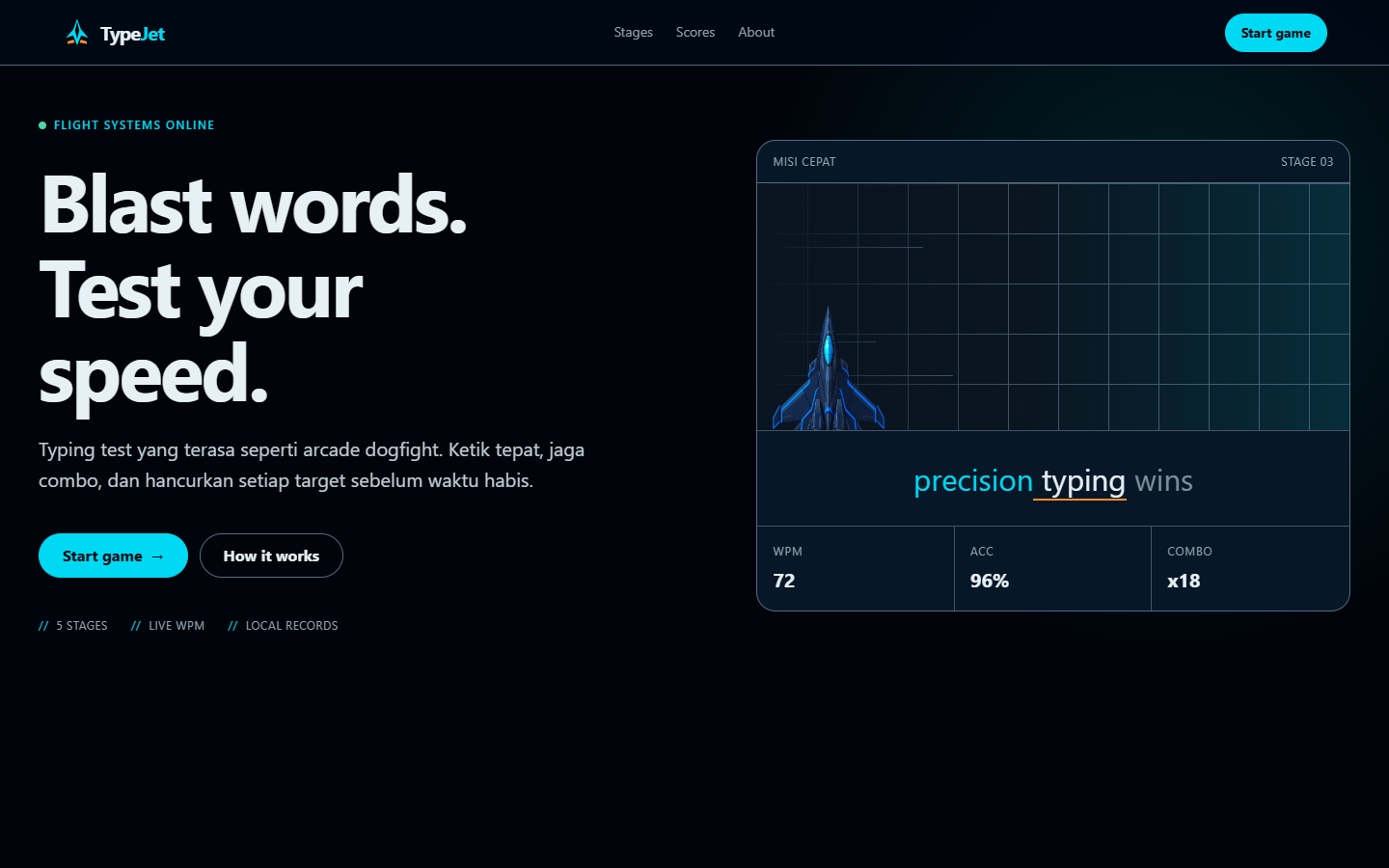The height and width of the screenshot is (868, 1389).
Task: Click the LOCAL RECORDS tag
Action: coord(292,626)
